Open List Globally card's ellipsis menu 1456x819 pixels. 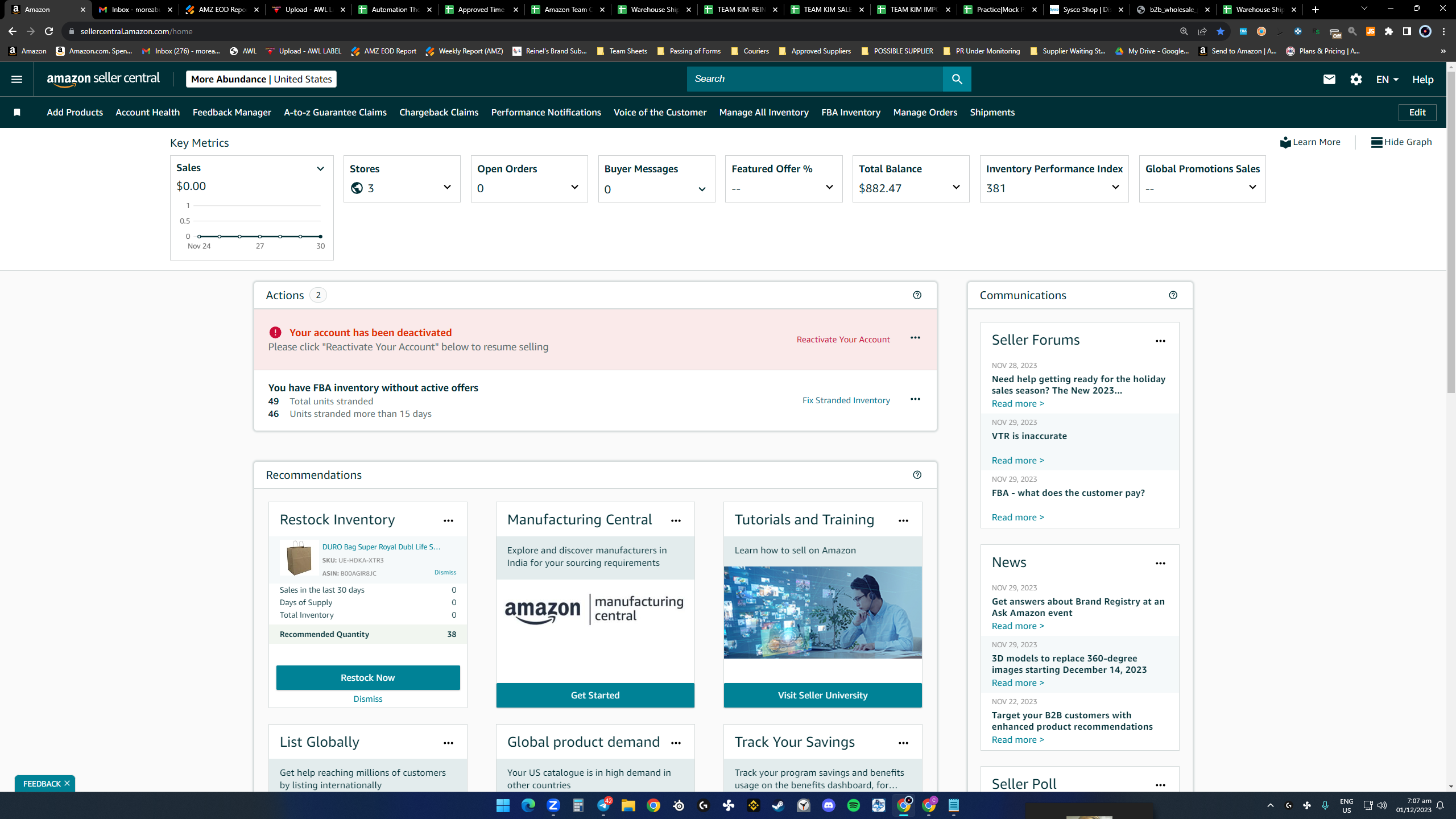(x=448, y=743)
